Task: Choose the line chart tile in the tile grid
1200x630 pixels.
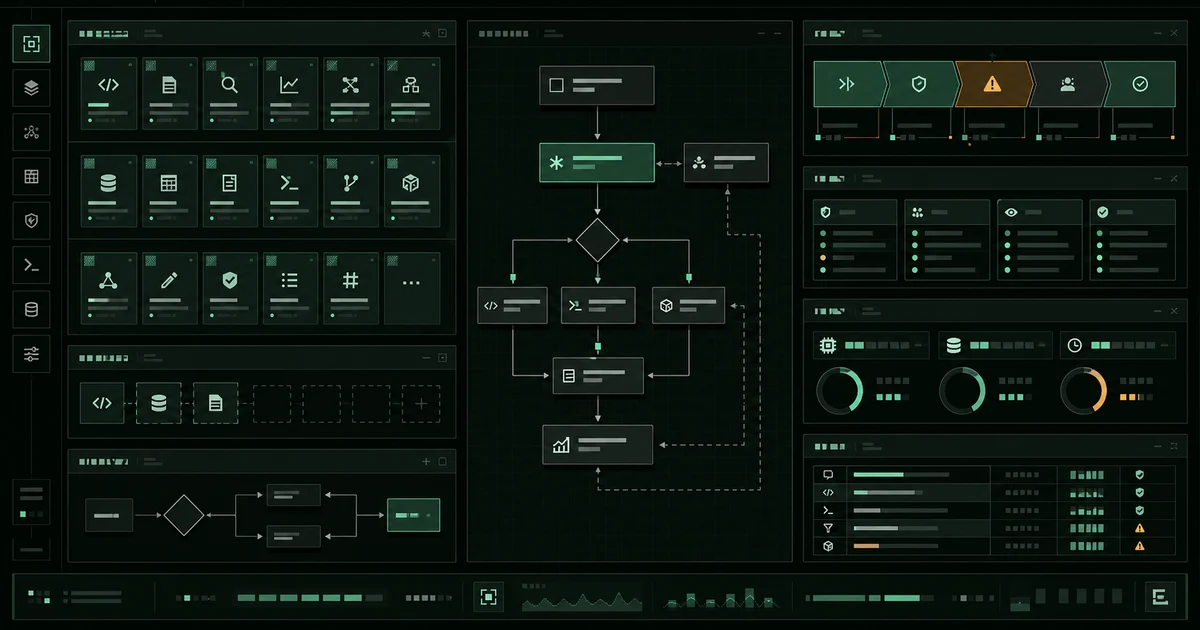Action: pyautogui.click(x=290, y=93)
